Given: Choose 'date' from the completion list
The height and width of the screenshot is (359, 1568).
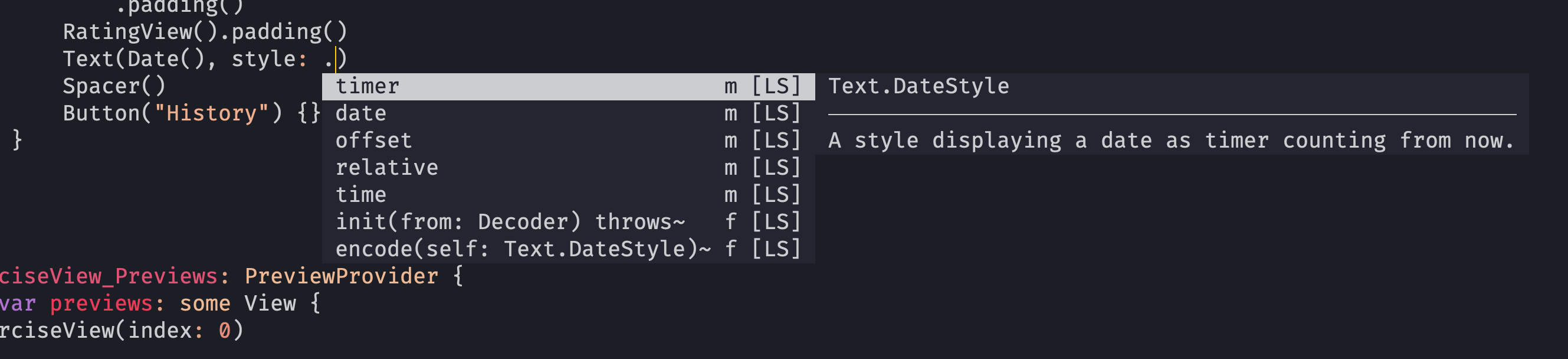Looking at the screenshot, I should tap(360, 113).
